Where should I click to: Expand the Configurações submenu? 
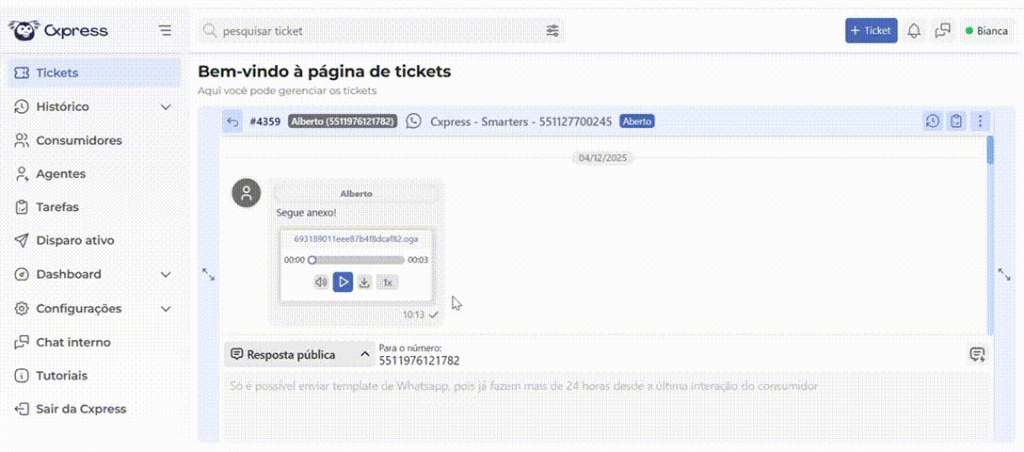click(x=166, y=308)
